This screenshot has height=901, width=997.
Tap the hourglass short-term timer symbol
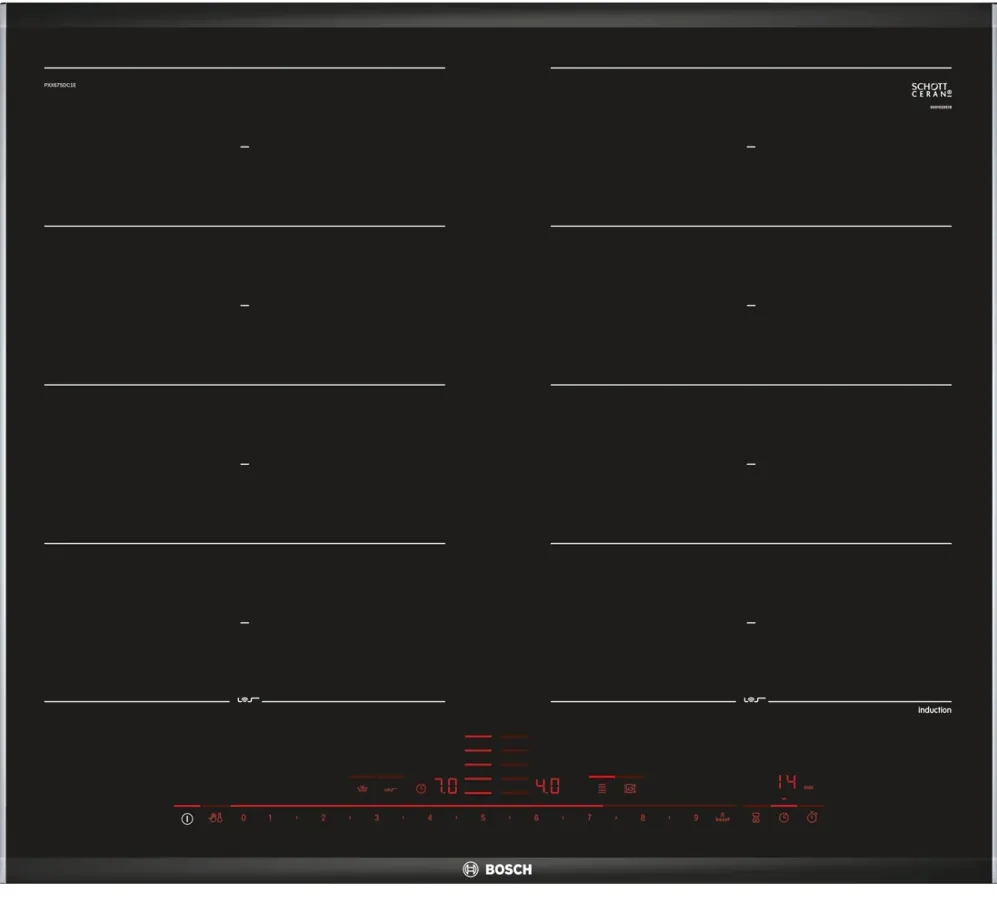point(756,818)
